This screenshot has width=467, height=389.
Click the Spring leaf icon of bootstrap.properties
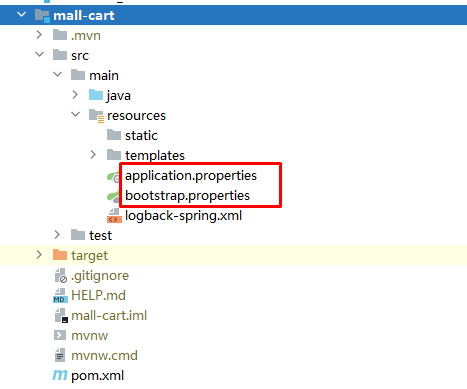(x=113, y=196)
